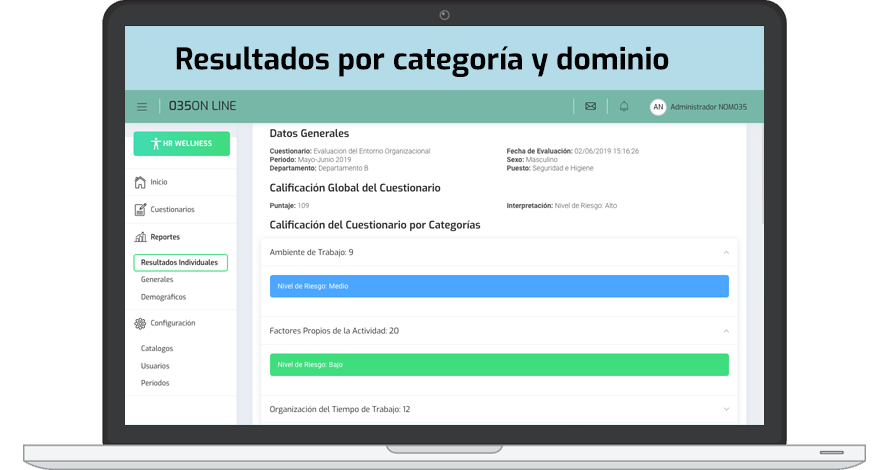Open Configuración section
Viewport: 890px width, 470px height.
(173, 323)
